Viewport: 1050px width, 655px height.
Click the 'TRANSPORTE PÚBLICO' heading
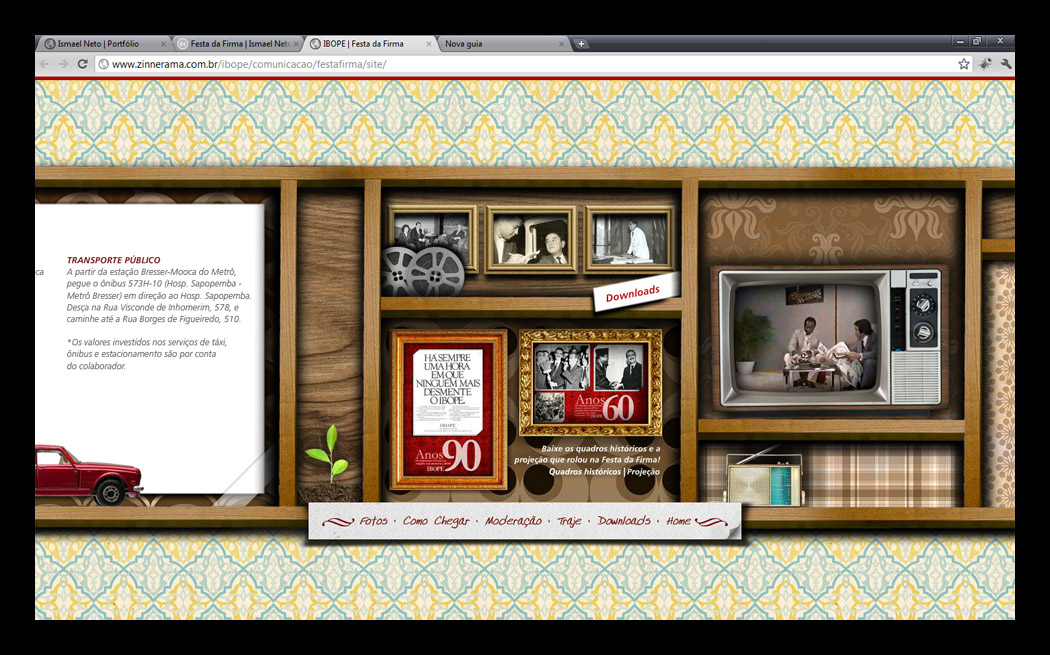click(x=113, y=260)
